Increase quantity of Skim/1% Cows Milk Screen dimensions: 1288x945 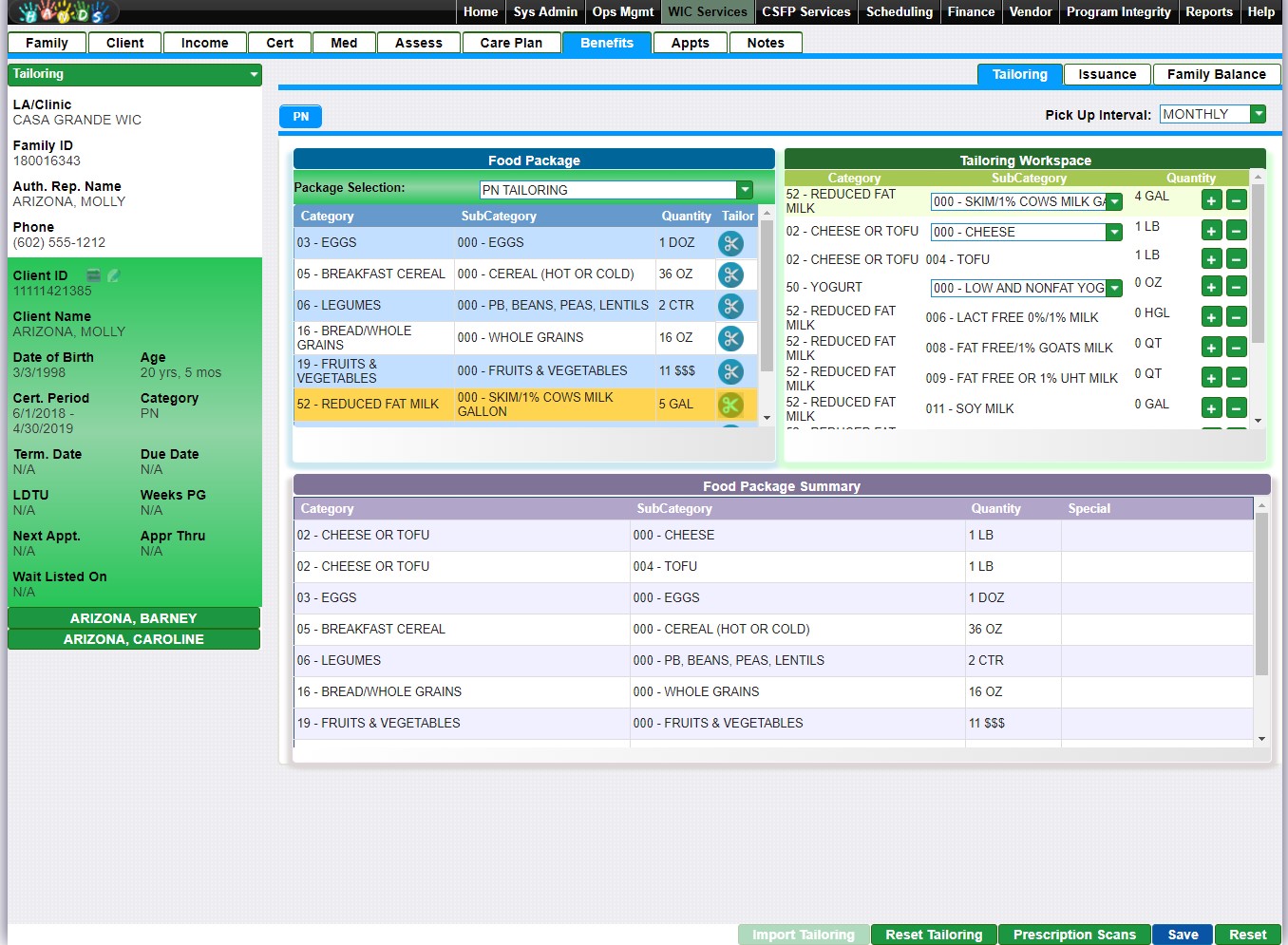1211,200
